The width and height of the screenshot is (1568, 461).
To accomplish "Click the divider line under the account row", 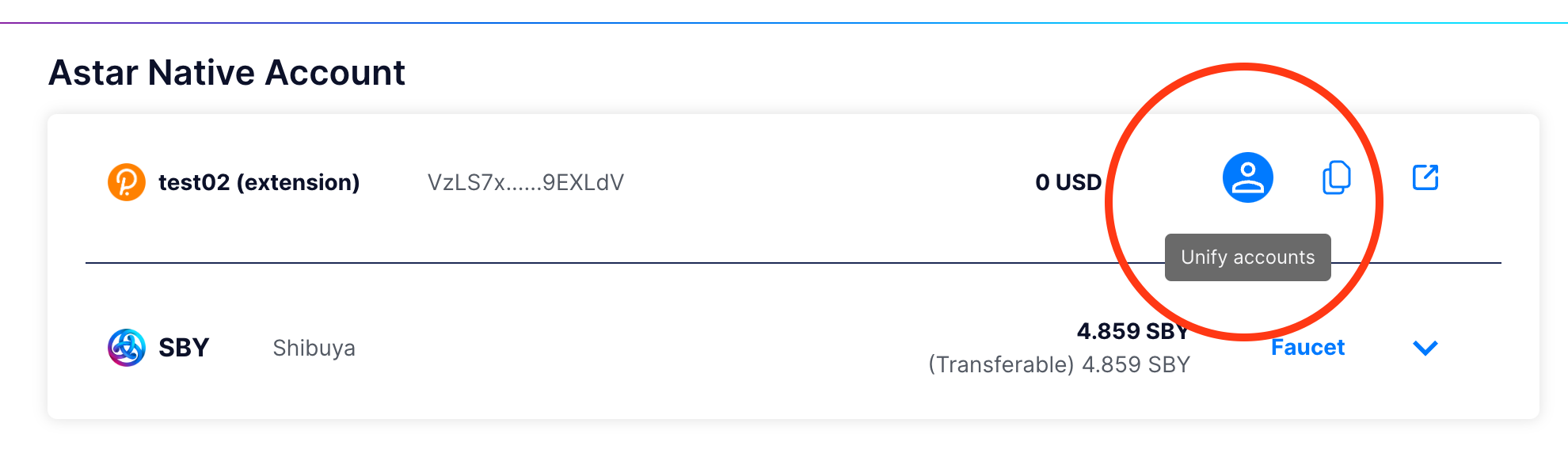I will coord(554,262).
